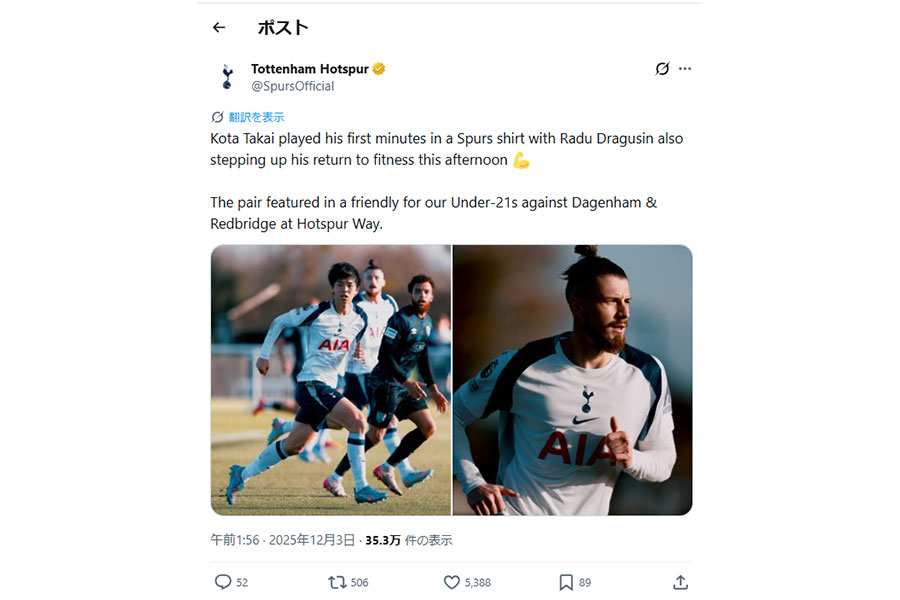Viewport: 900px width, 600px height.
Task: Click the Tottenham Hotspur display name
Action: pyautogui.click(x=310, y=69)
